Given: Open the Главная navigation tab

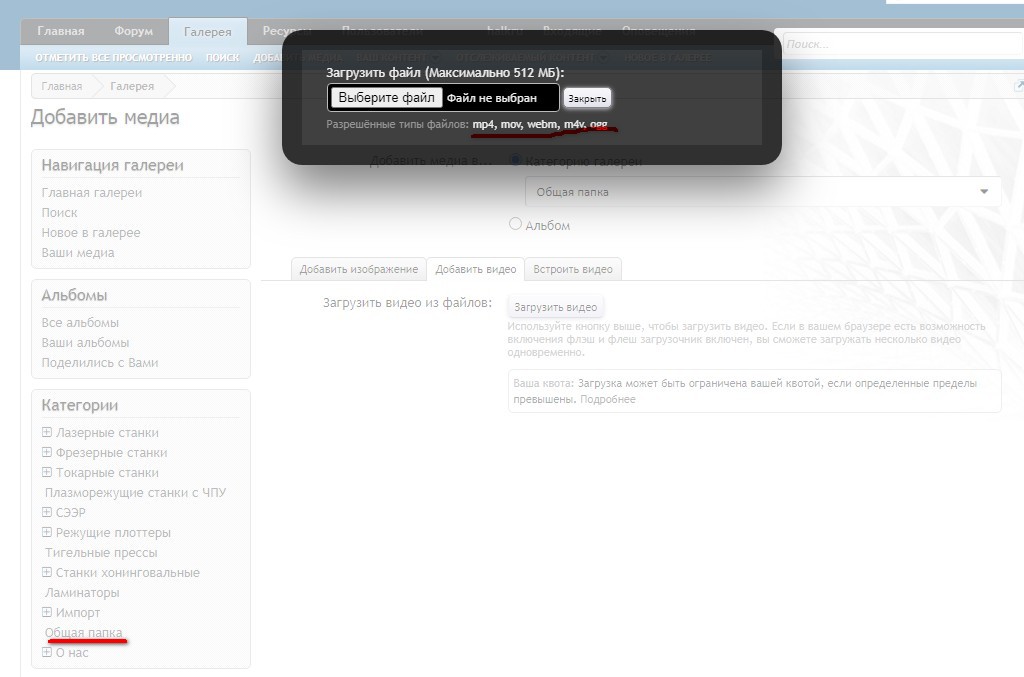Looking at the screenshot, I should click(x=61, y=31).
